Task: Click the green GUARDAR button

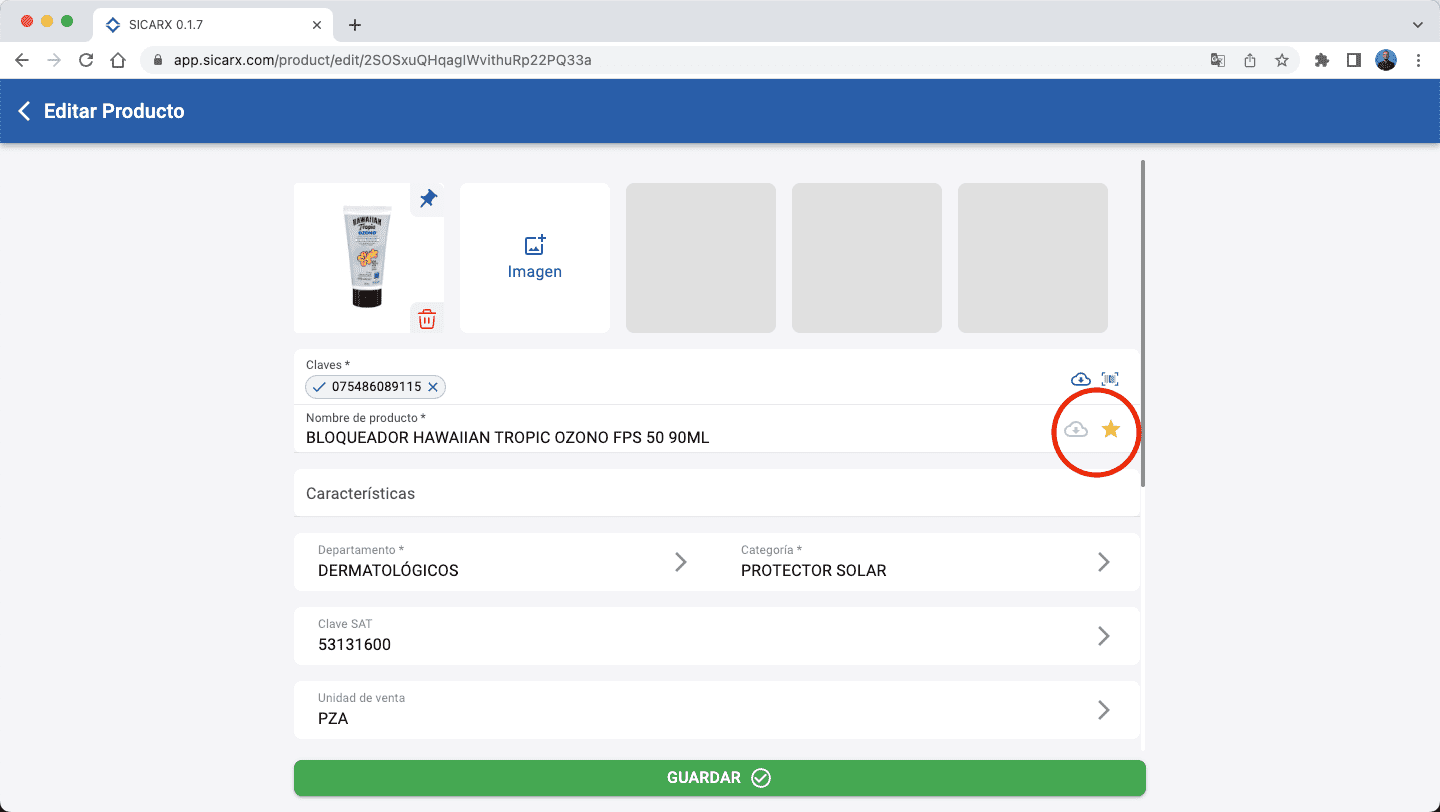Action: tap(719, 778)
